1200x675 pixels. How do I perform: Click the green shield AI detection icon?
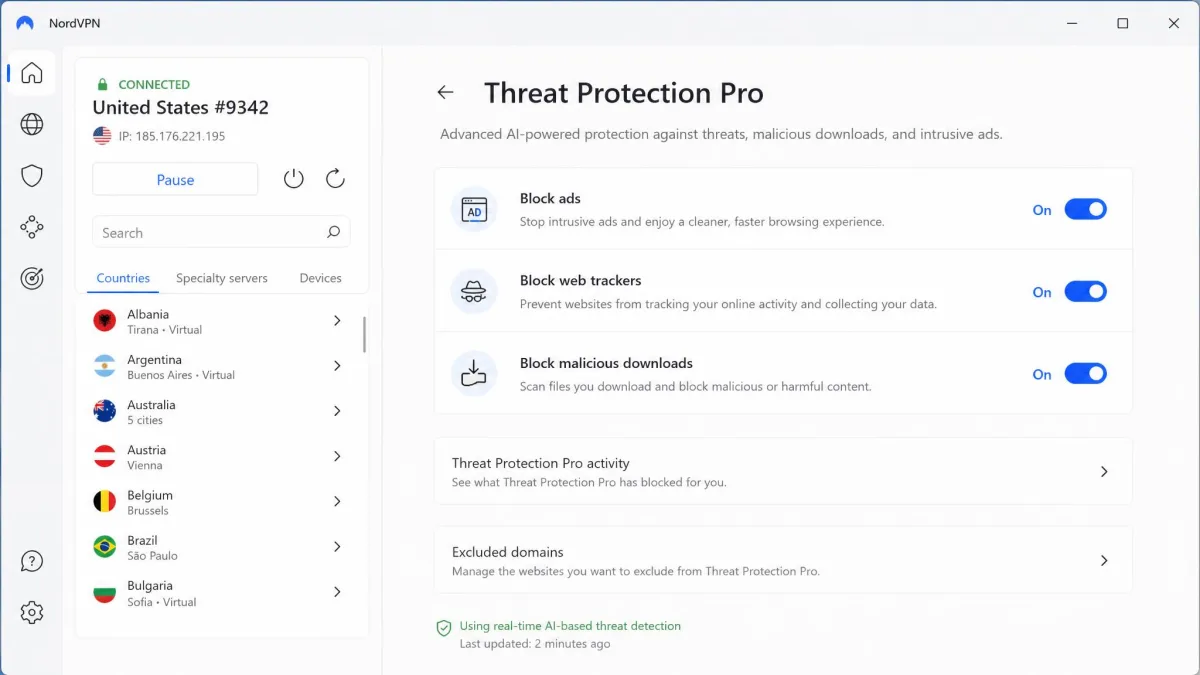(444, 628)
